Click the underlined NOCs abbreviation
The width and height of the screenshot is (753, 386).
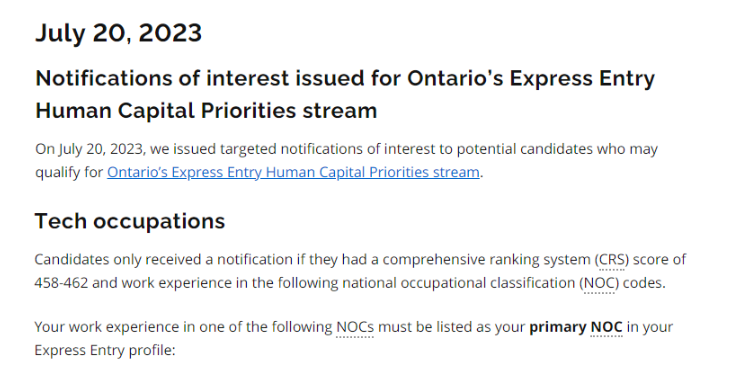pos(355,327)
